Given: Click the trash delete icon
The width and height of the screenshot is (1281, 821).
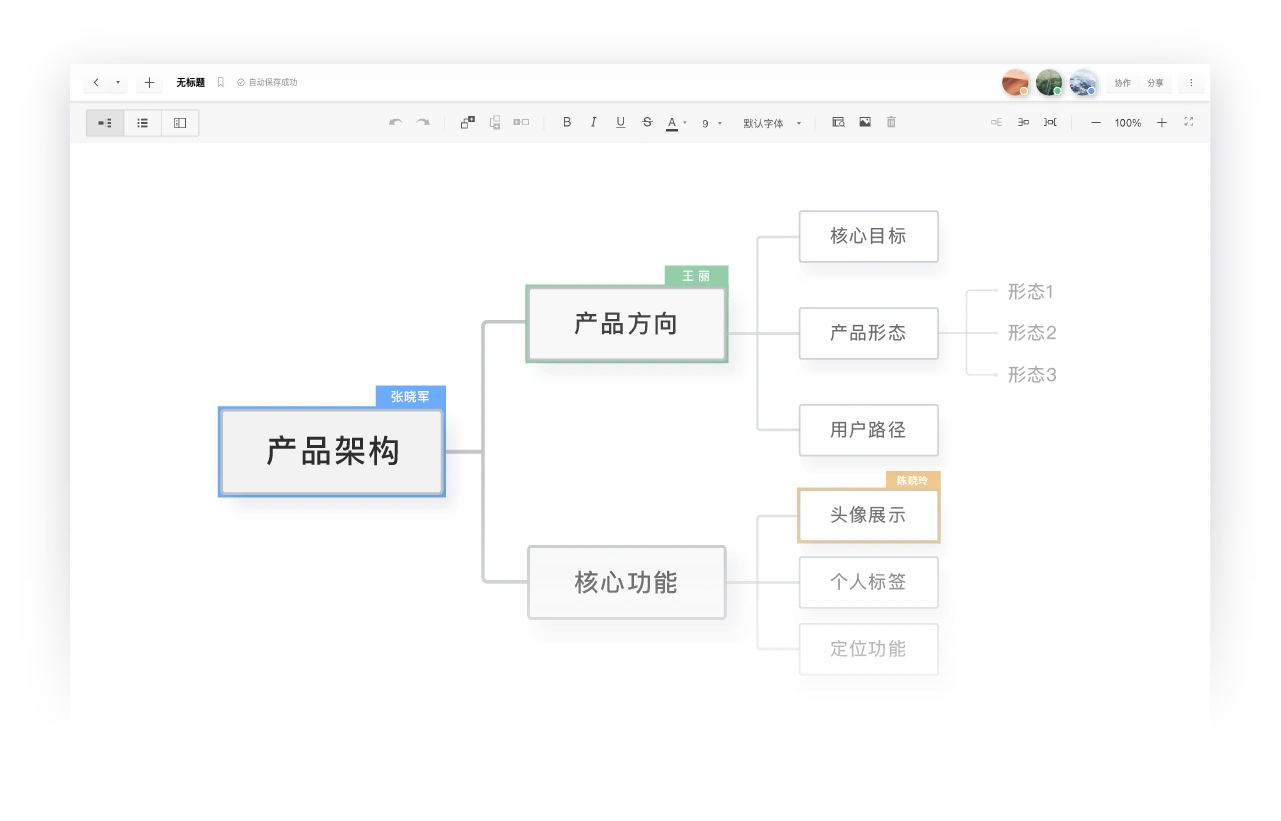Looking at the screenshot, I should 891,123.
